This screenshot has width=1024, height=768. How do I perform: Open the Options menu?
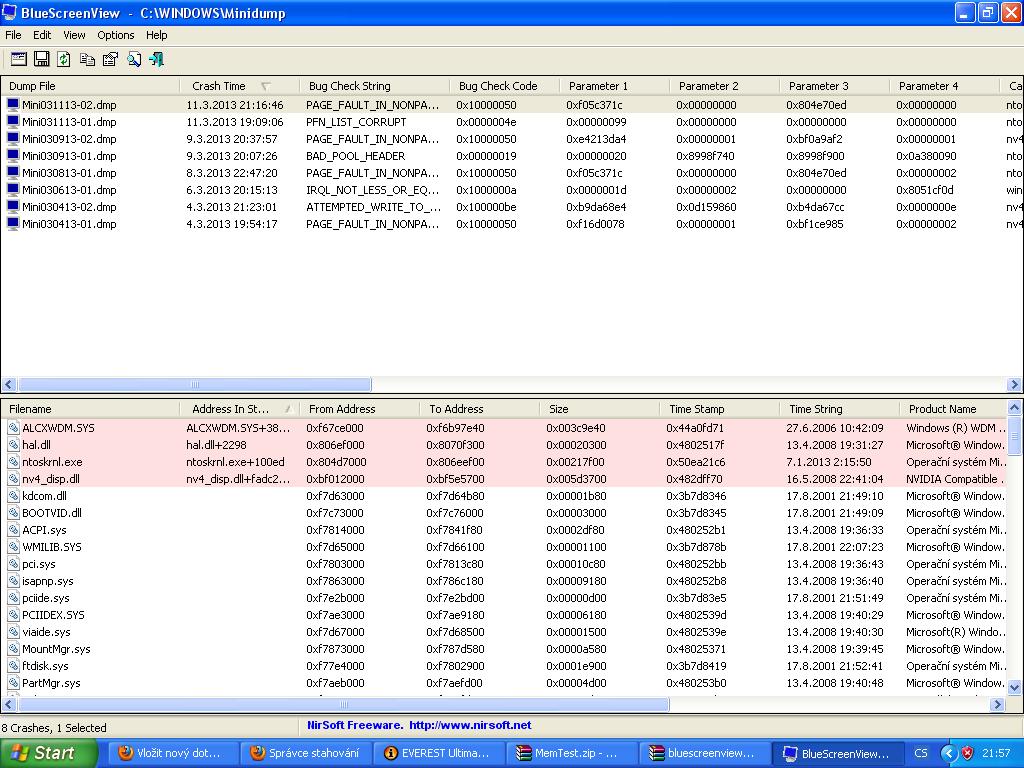click(x=116, y=35)
